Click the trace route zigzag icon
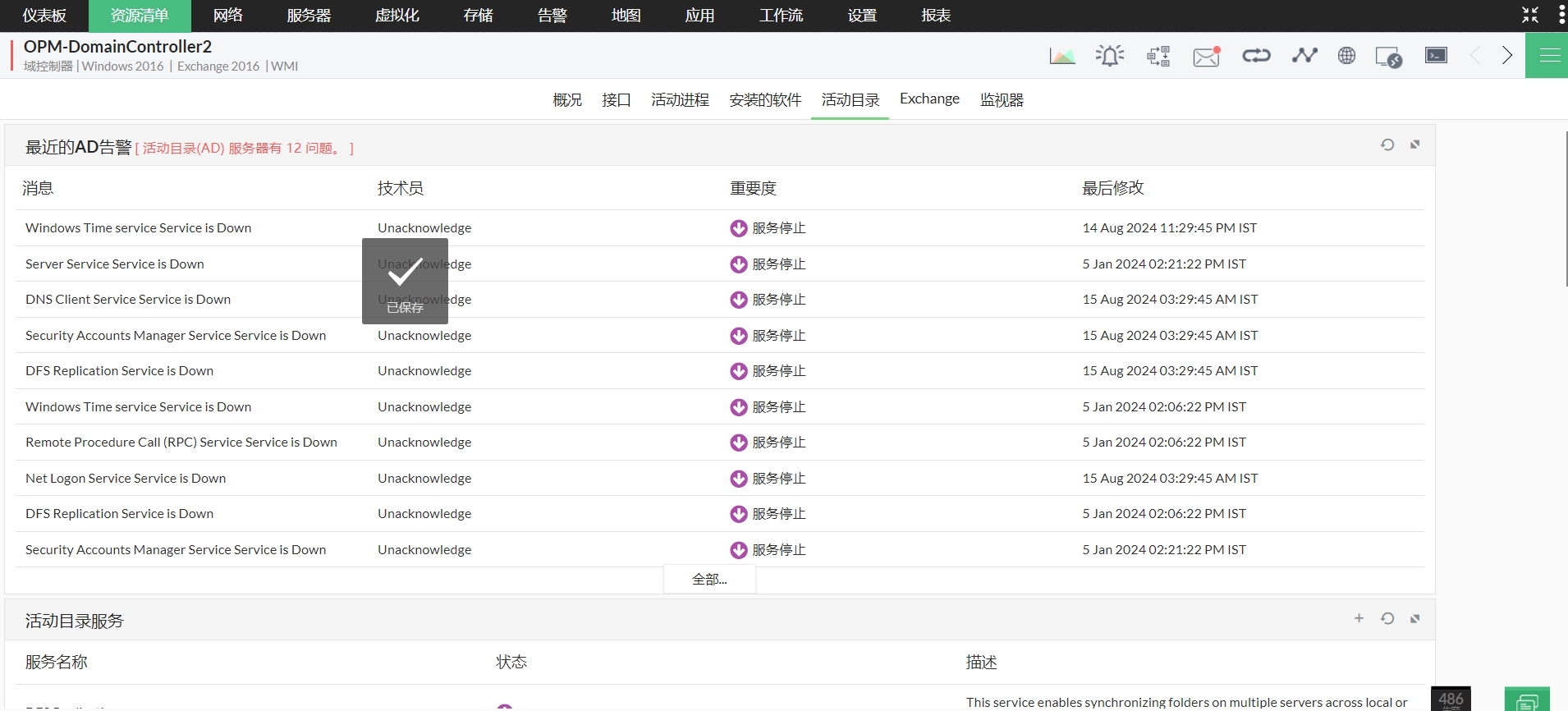This screenshot has width=1568, height=711. pyautogui.click(x=1304, y=56)
